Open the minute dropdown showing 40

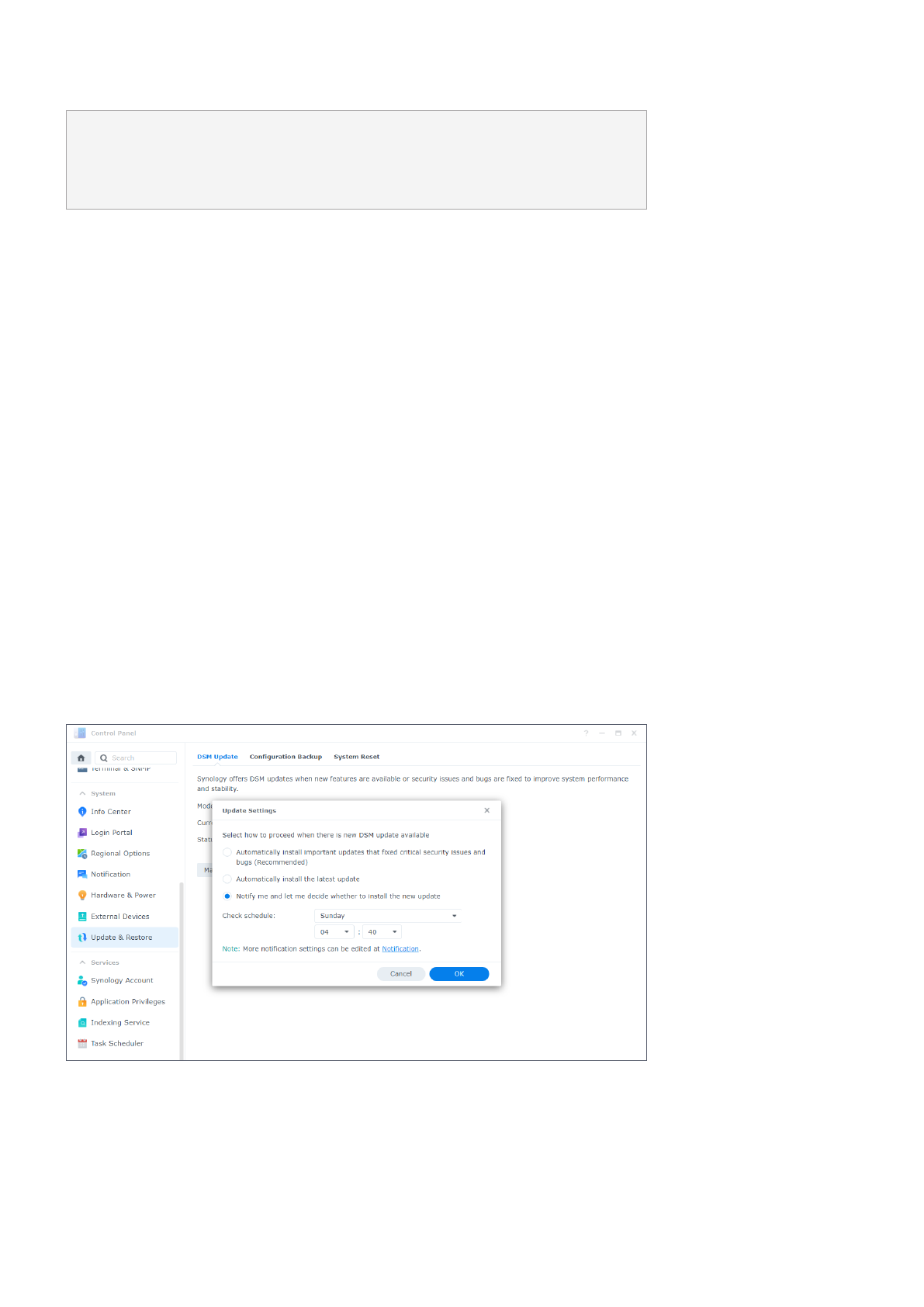tap(382, 932)
